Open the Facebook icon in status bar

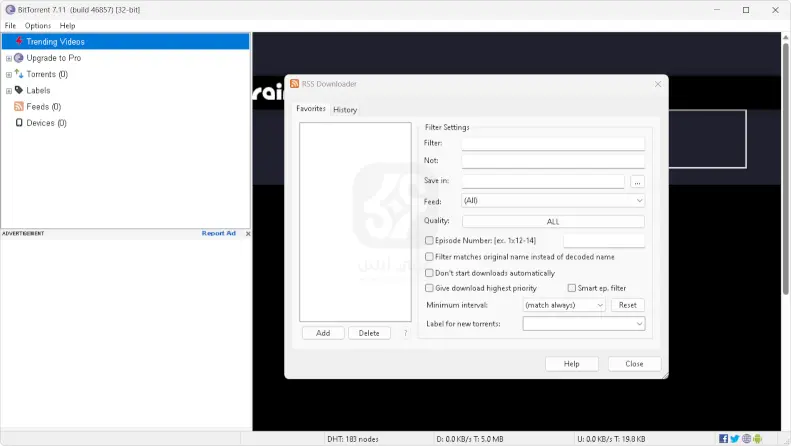coord(723,438)
